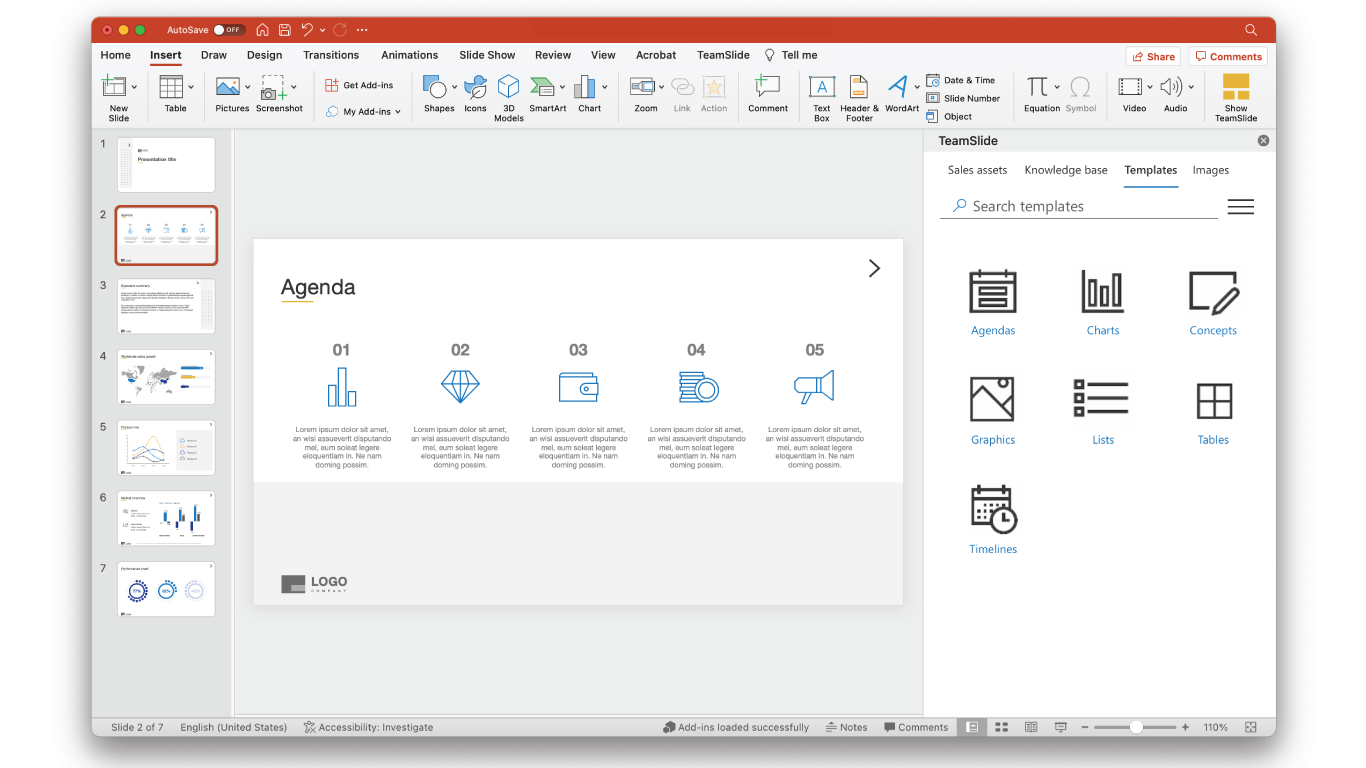
Task: Click the Share button
Action: 1153,57
